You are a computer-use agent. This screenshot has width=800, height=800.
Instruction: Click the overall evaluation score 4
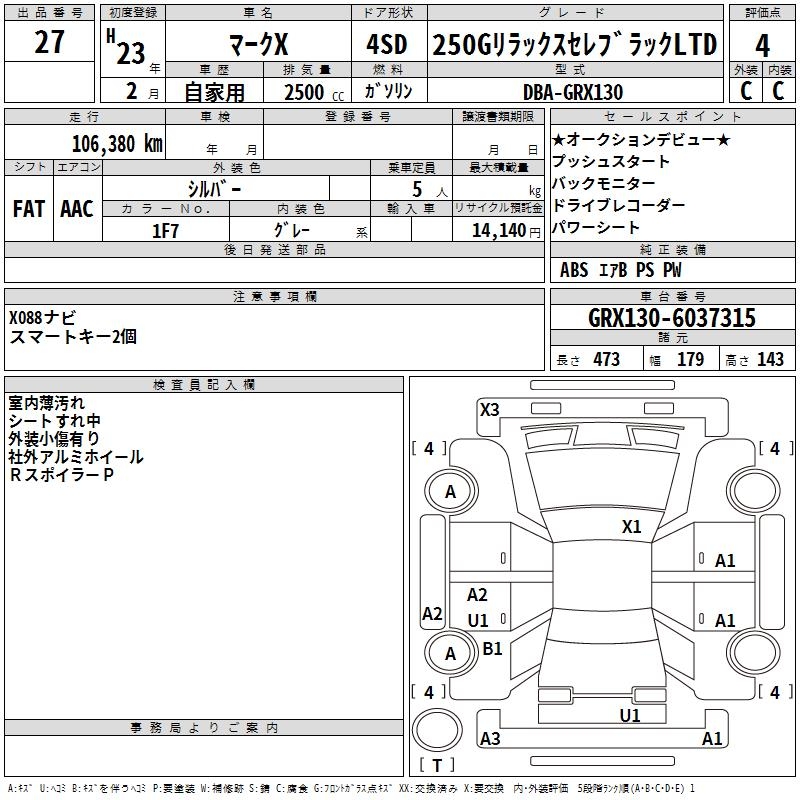[x=762, y=45]
